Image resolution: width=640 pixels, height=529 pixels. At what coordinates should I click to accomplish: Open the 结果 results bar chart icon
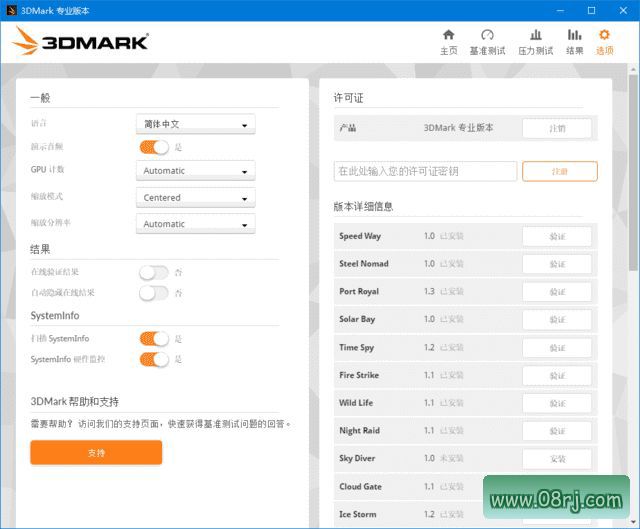(x=574, y=35)
